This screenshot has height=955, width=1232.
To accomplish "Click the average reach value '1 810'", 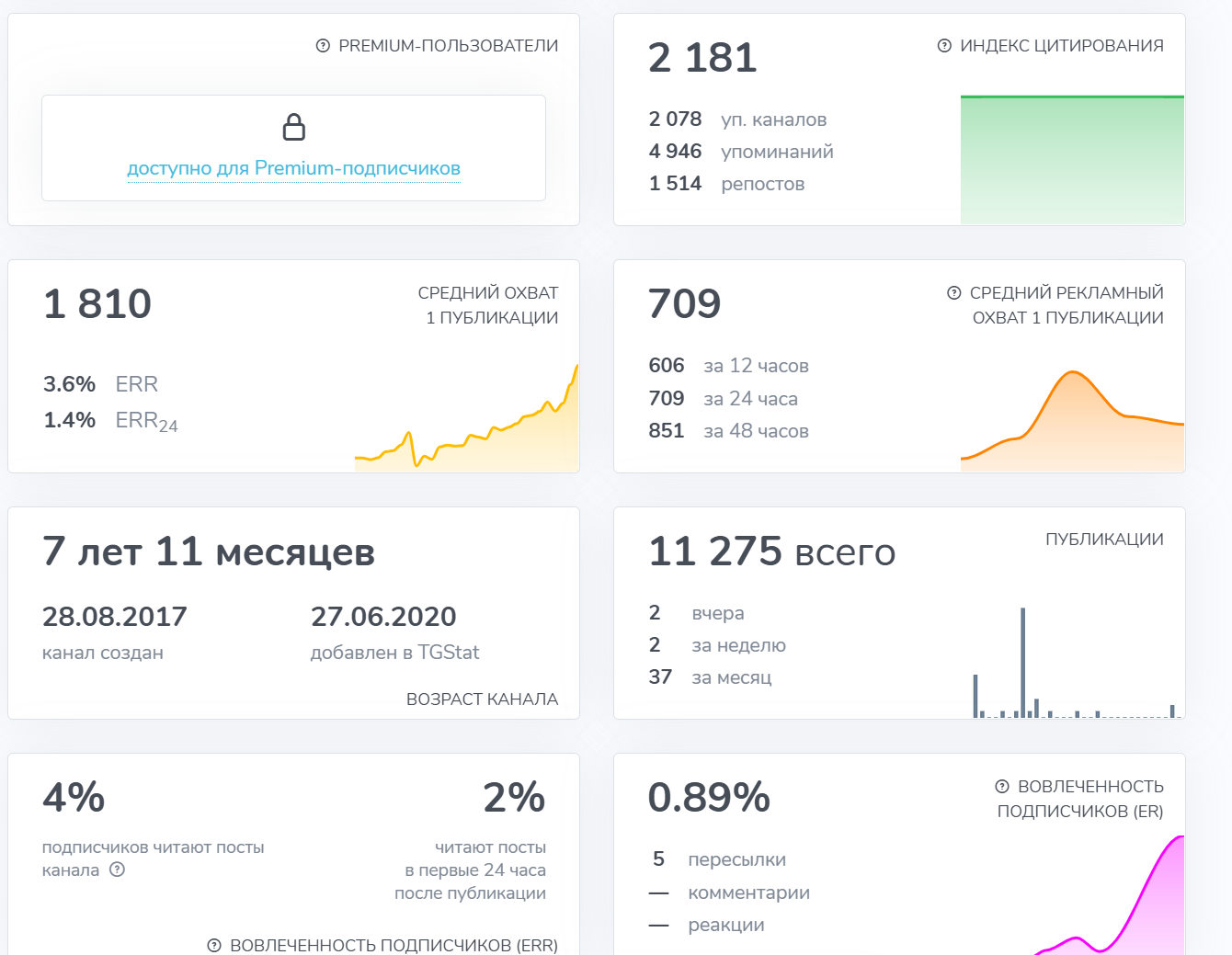I will (x=97, y=304).
